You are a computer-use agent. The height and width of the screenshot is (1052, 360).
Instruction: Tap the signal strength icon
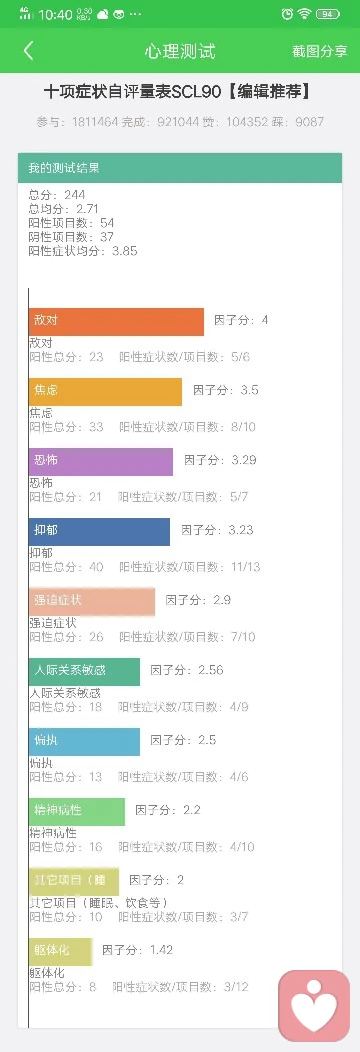pyautogui.click(x=25, y=13)
